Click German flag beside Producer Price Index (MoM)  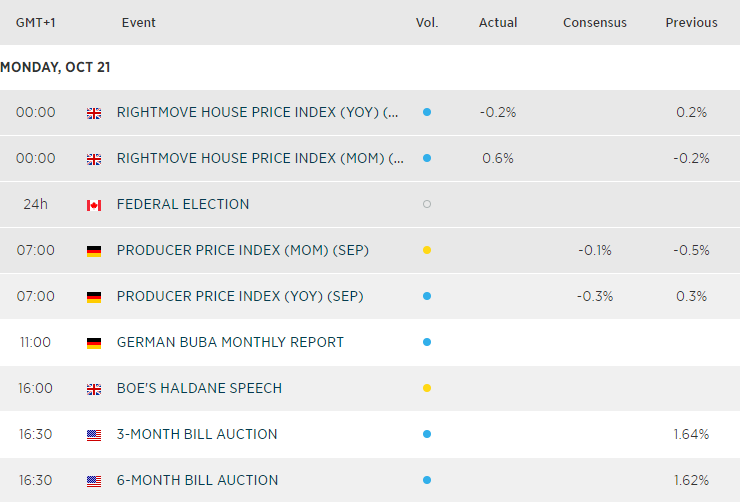click(94, 251)
